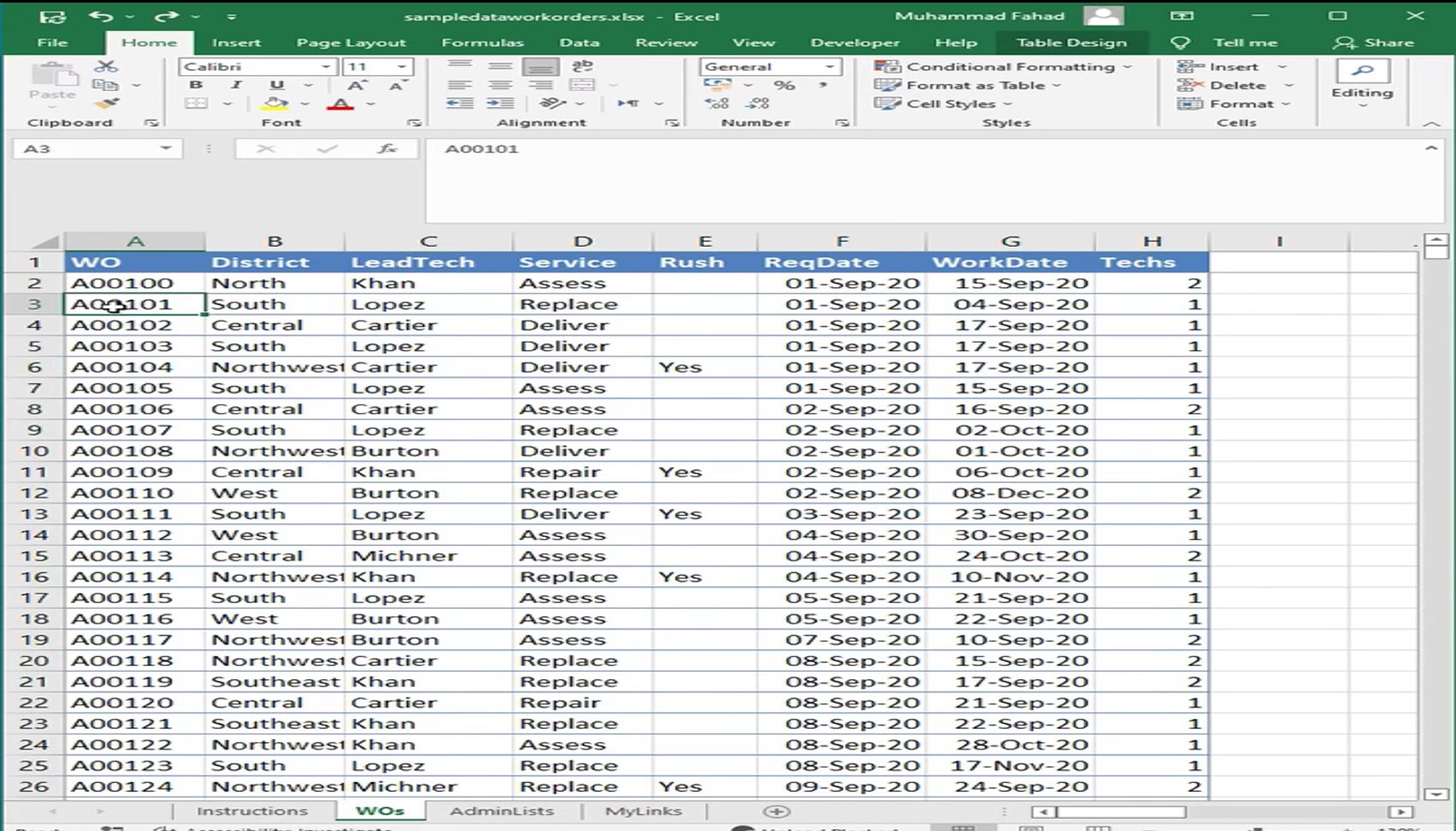Screen dimensions: 1456x831
Task: Open Fill Color dropdown arrow
Action: click(x=305, y=104)
